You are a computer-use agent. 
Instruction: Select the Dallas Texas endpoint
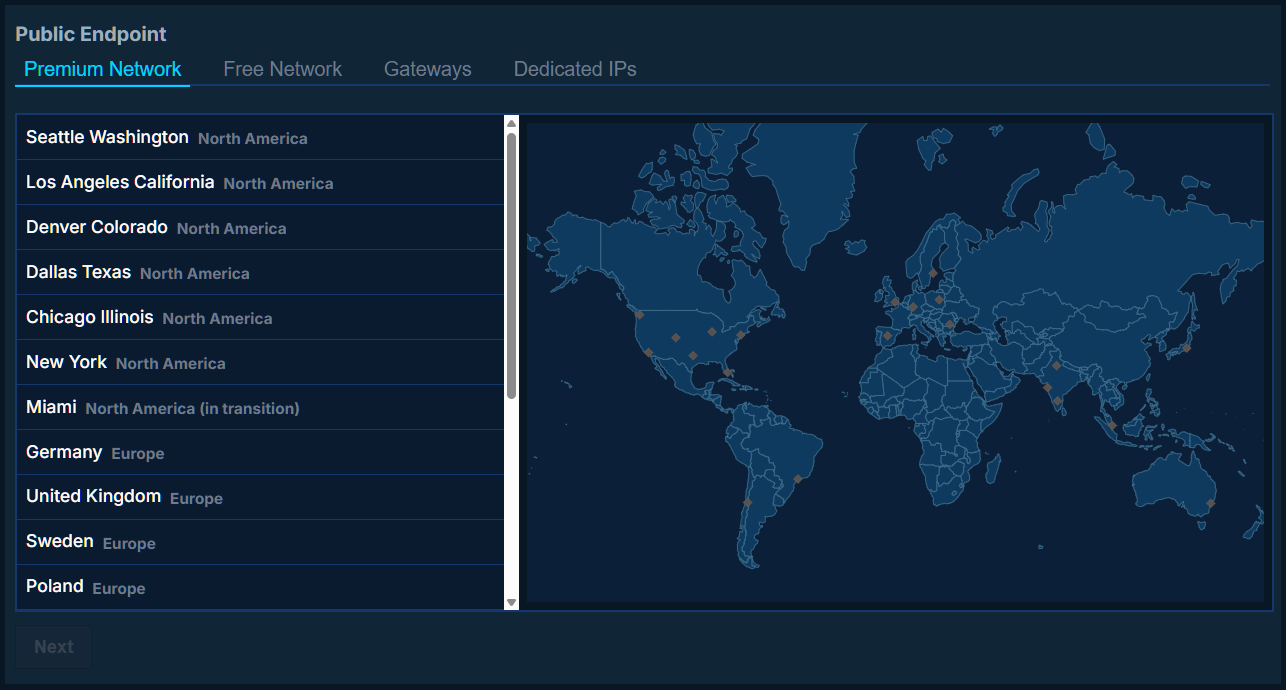pos(260,272)
